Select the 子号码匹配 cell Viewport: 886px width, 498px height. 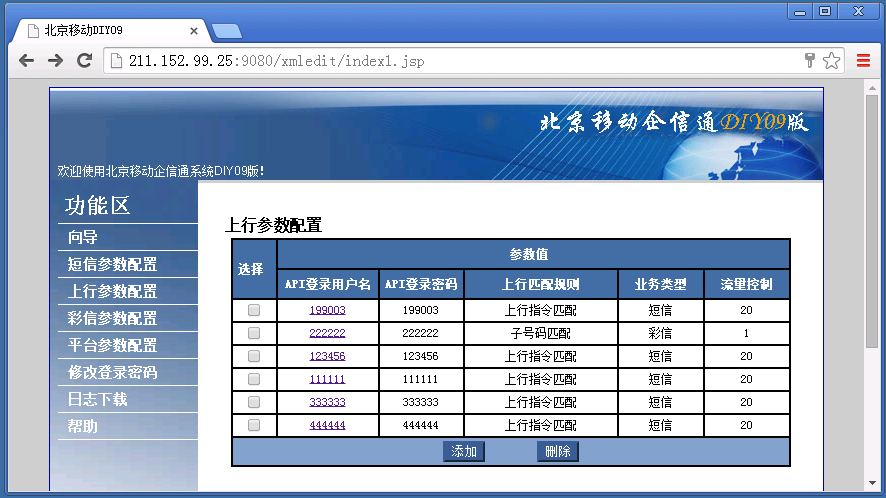tap(541, 334)
